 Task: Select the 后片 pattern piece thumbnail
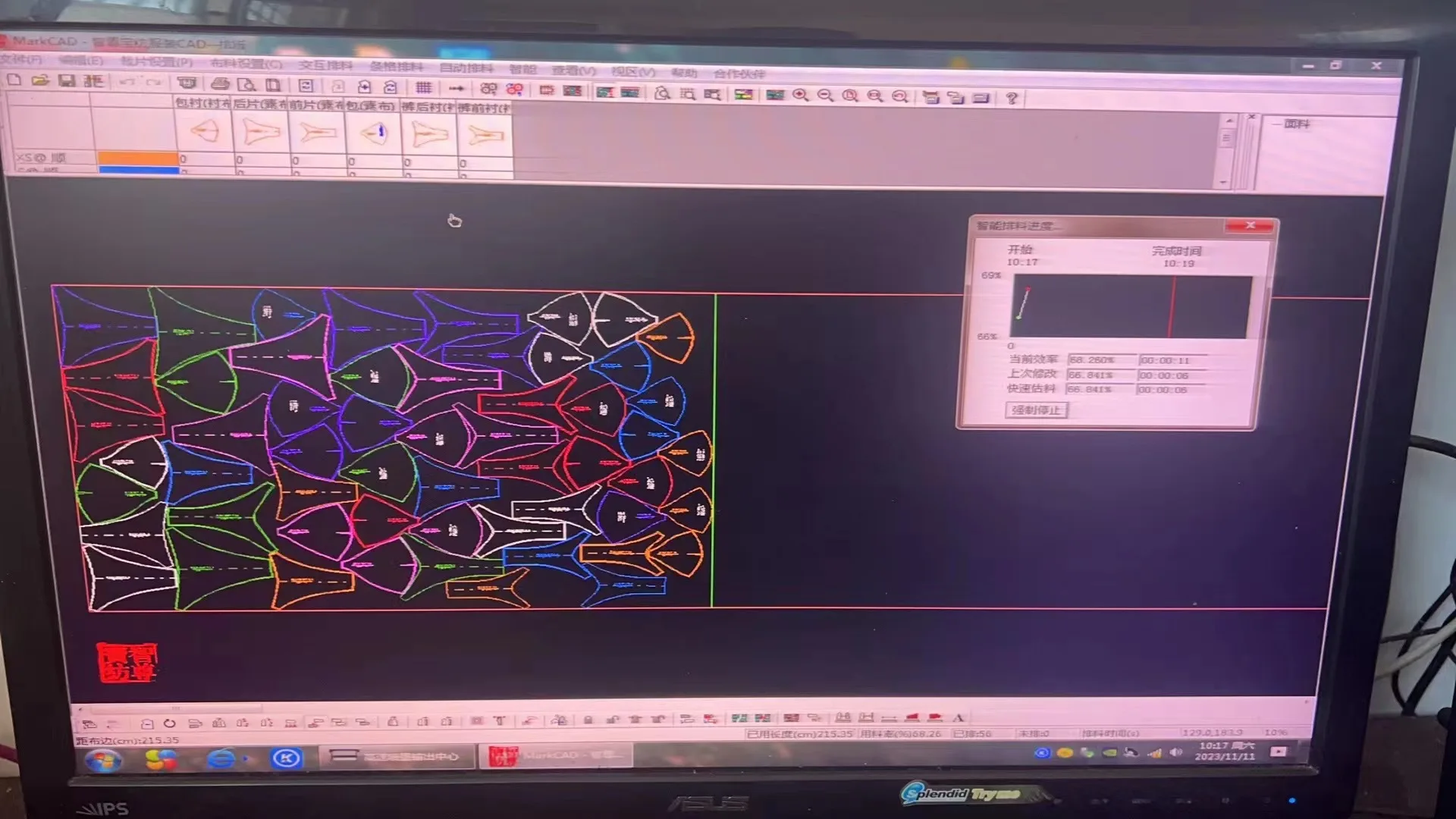click(x=260, y=133)
